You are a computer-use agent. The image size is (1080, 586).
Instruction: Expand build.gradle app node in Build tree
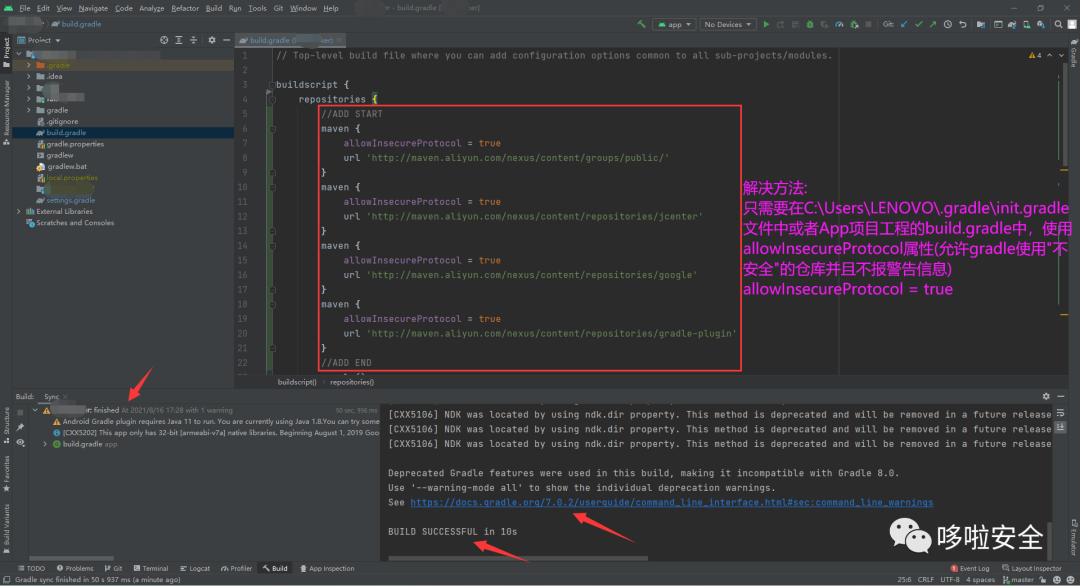[46, 444]
